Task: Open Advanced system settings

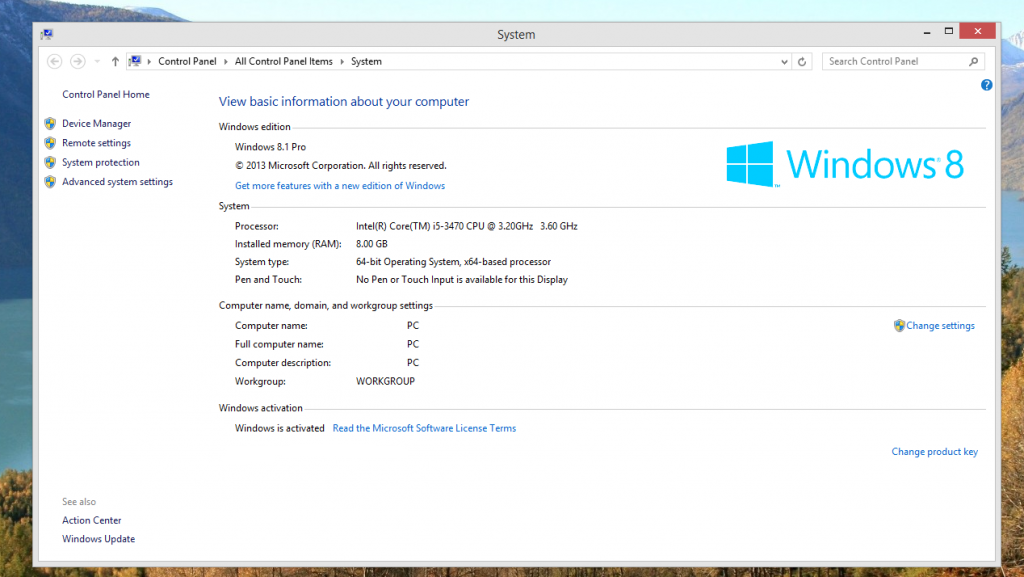Action: tap(118, 182)
